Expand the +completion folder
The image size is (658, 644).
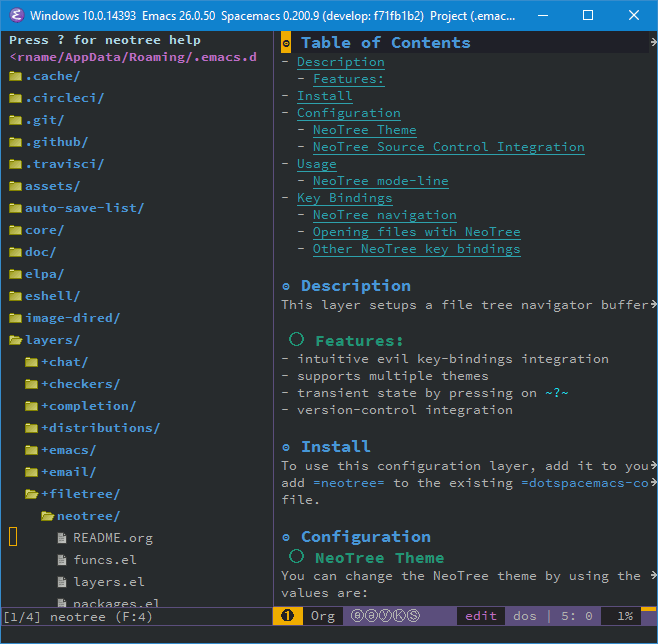[x=31, y=406]
